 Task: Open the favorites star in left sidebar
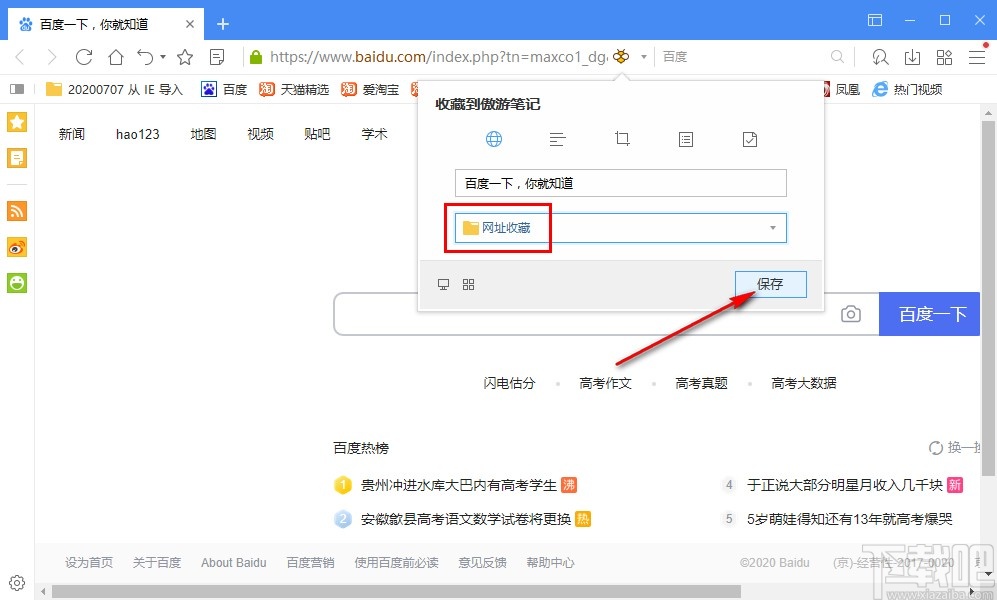pyautogui.click(x=17, y=122)
